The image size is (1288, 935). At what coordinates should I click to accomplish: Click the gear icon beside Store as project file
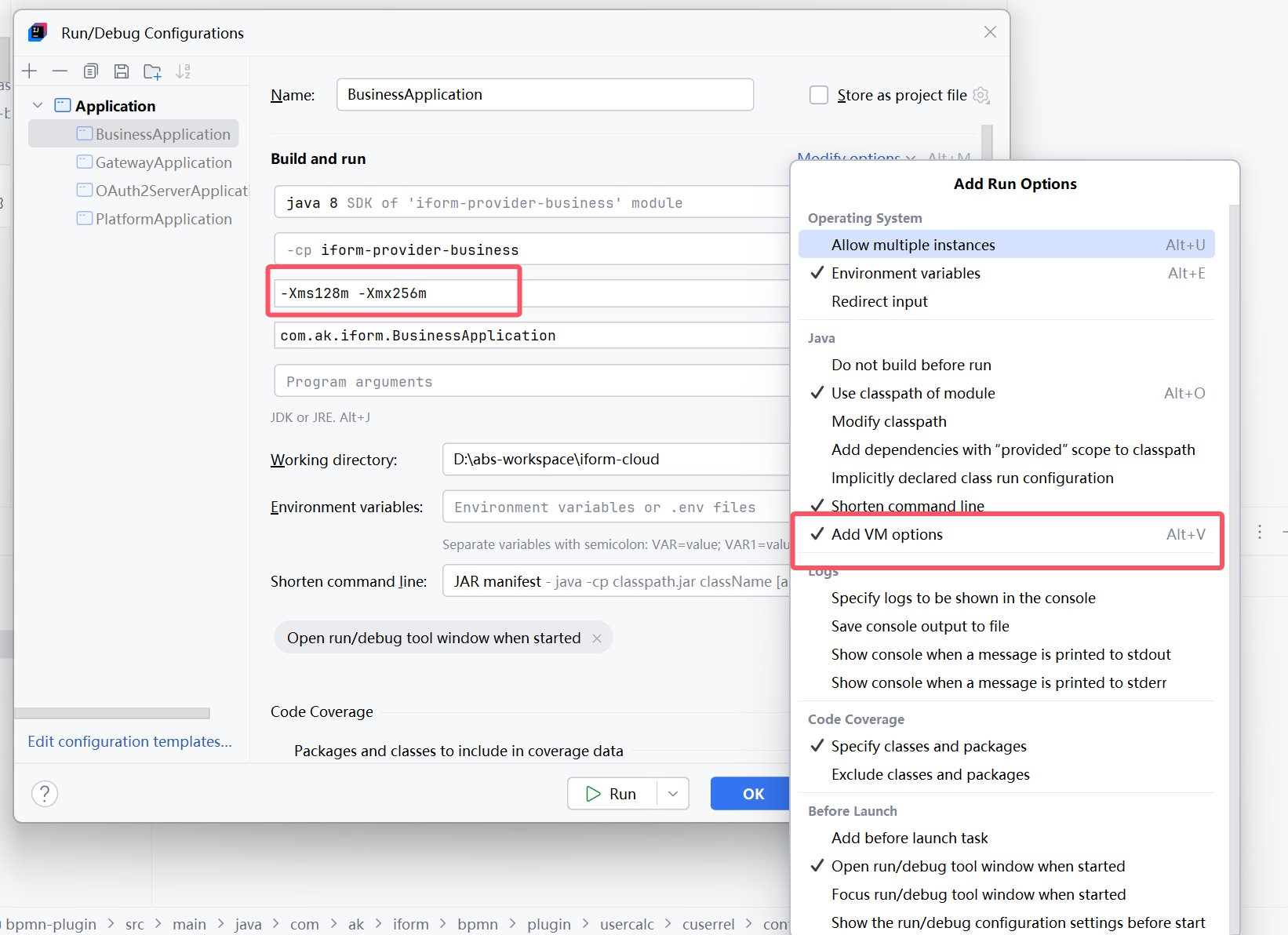click(x=981, y=95)
